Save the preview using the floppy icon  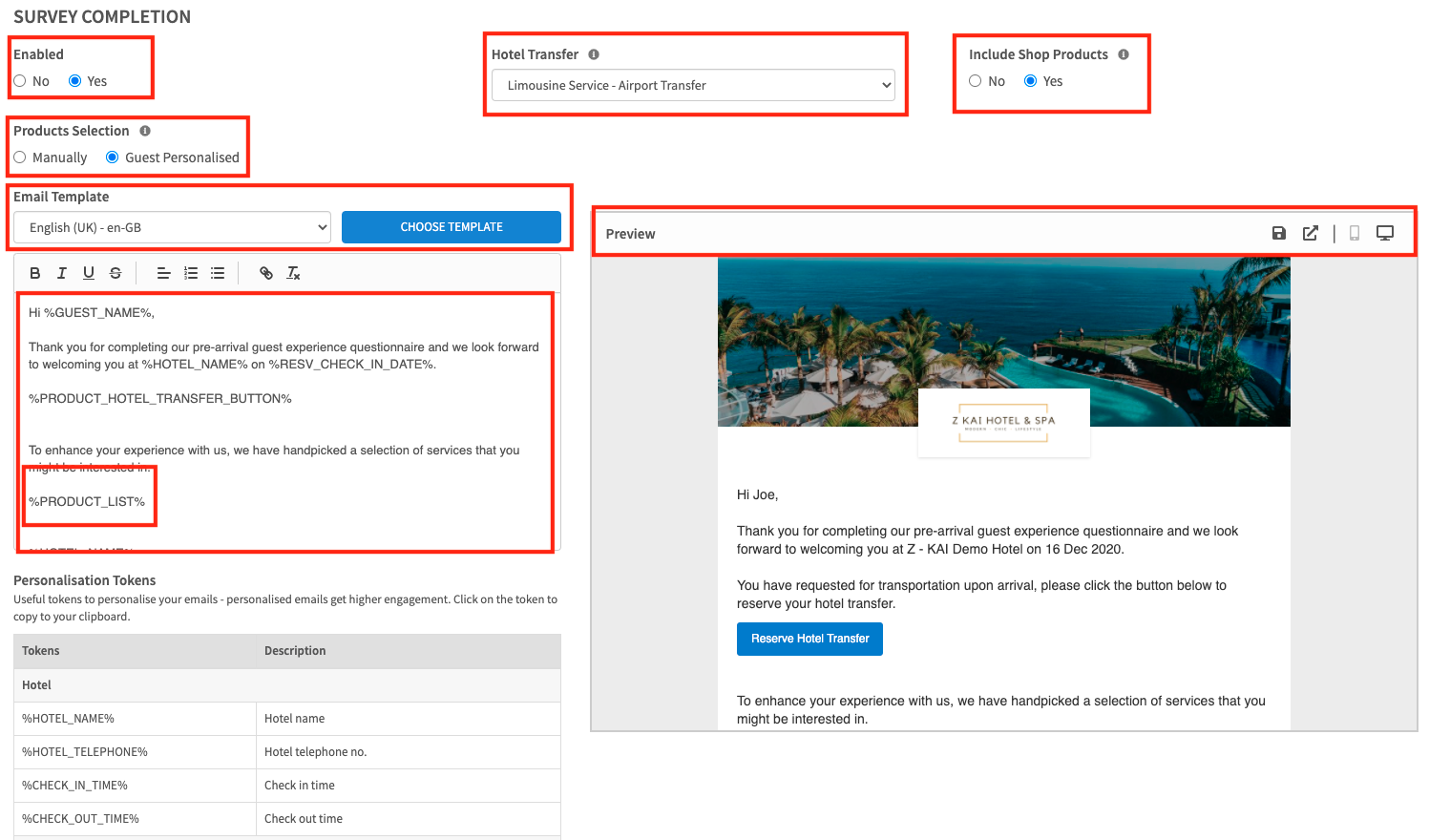pos(1279,233)
